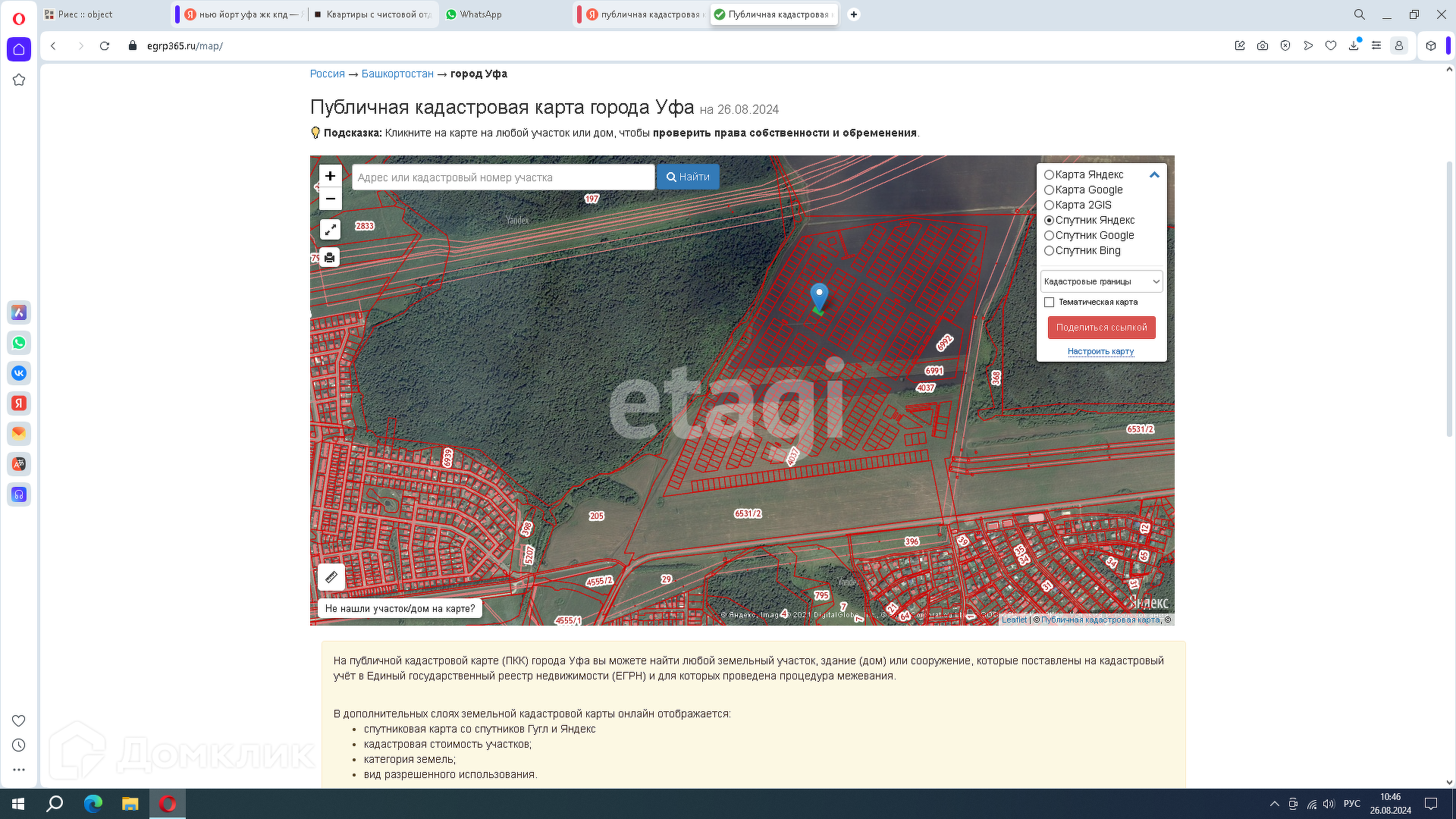The width and height of the screenshot is (1456, 819).
Task: Show hidden system tray icons
Action: 1275,804
